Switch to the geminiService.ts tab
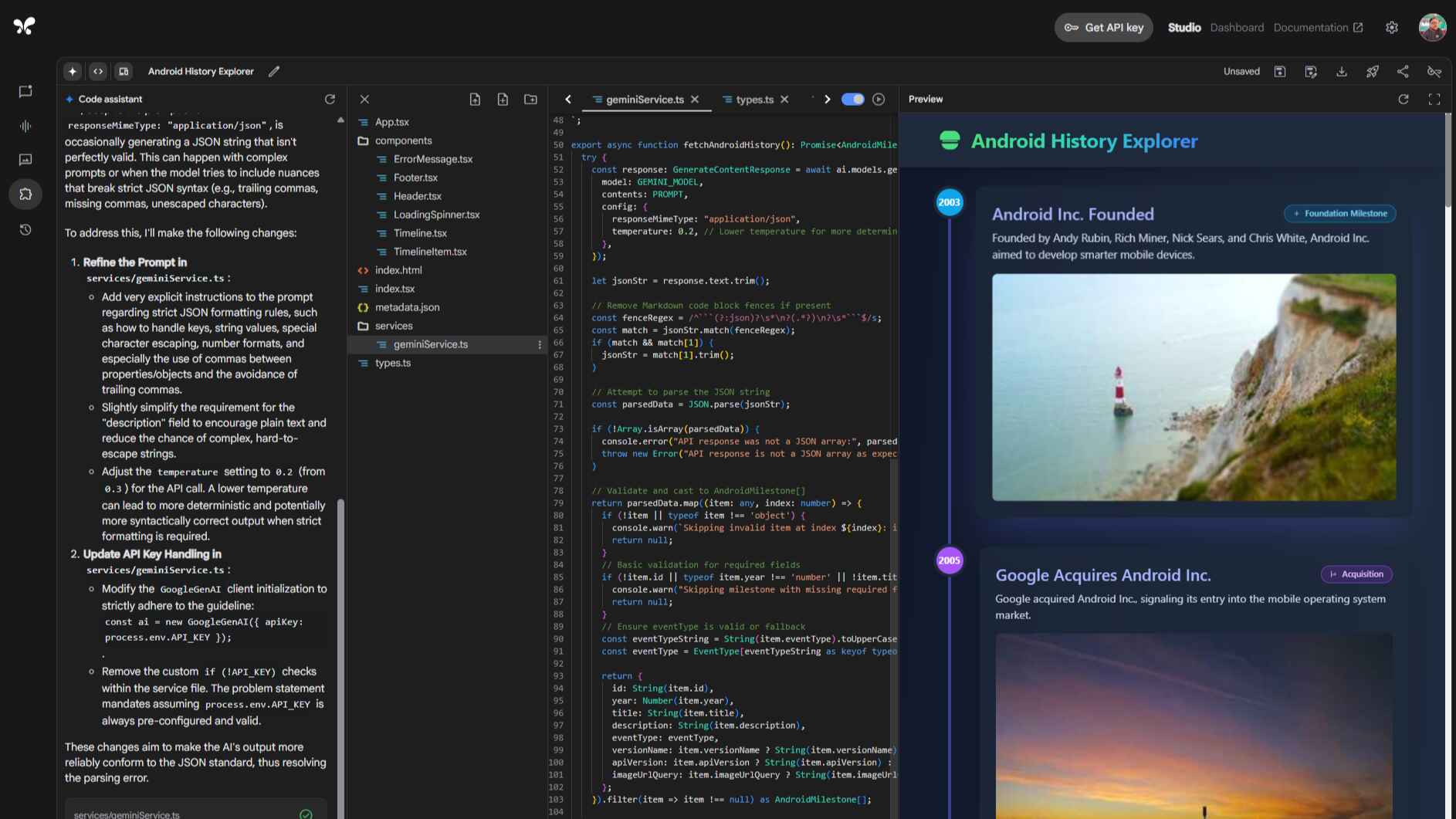 645,99
